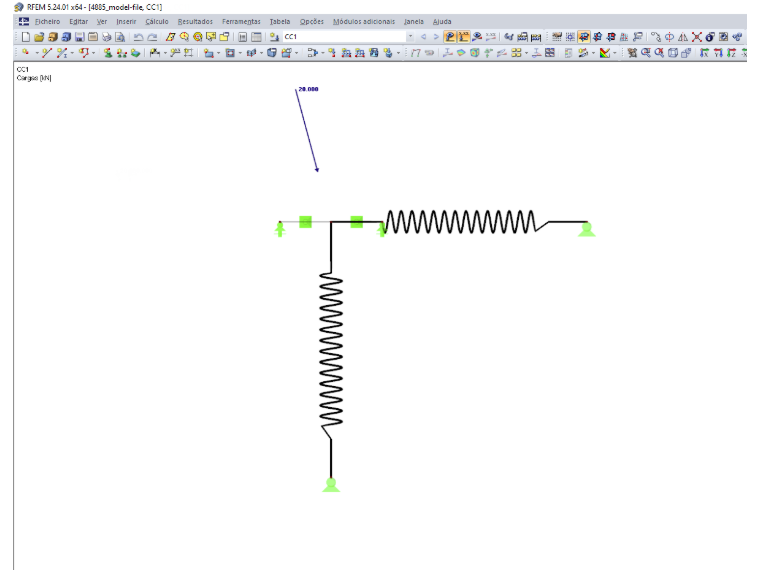
Task: Select the right-end green nodal support
Action: [586, 229]
